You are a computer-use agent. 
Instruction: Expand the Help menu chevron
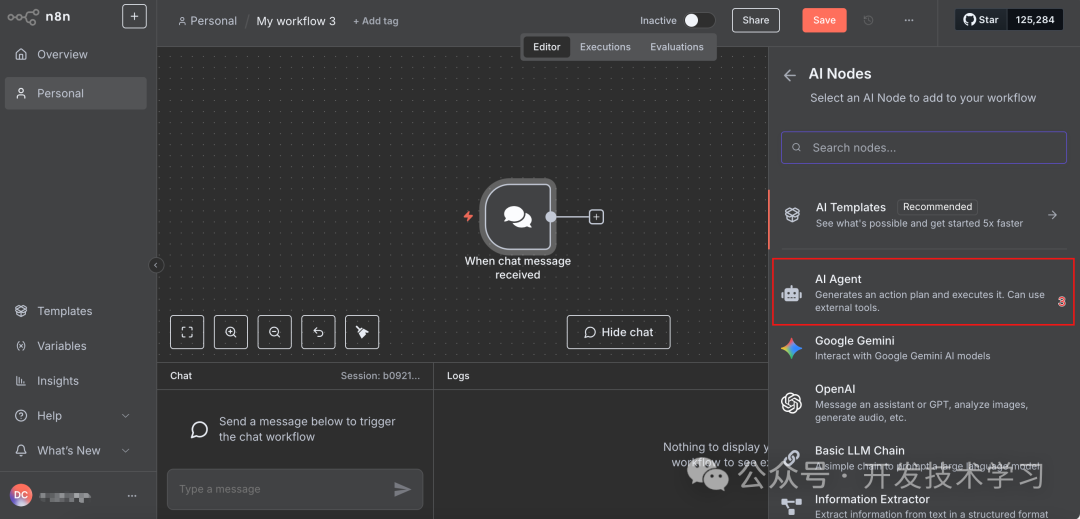125,416
